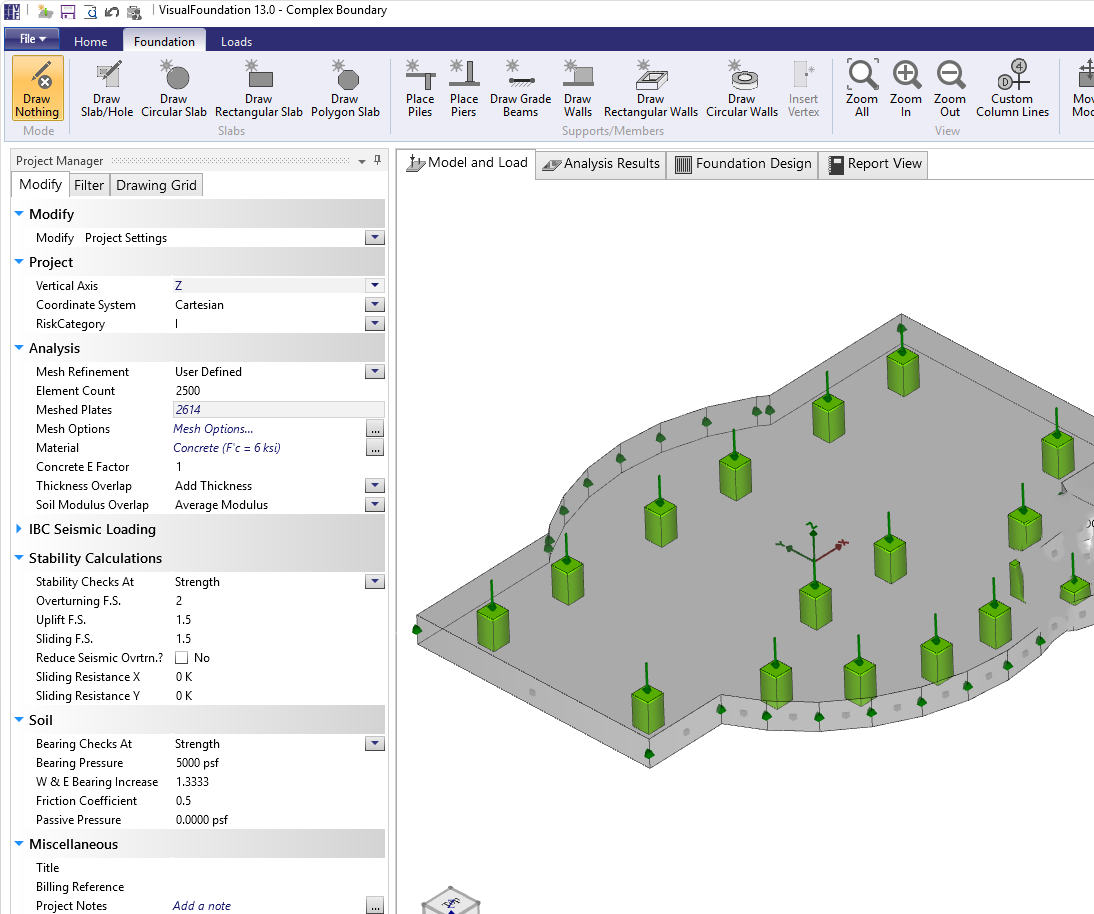
Task: Click the Element Count value 2500
Action: [x=188, y=391]
